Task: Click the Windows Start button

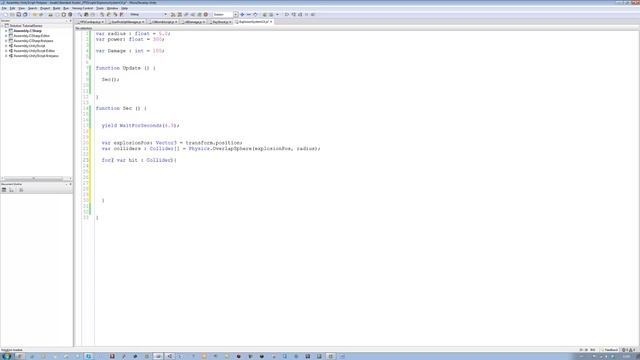Action: (7, 356)
